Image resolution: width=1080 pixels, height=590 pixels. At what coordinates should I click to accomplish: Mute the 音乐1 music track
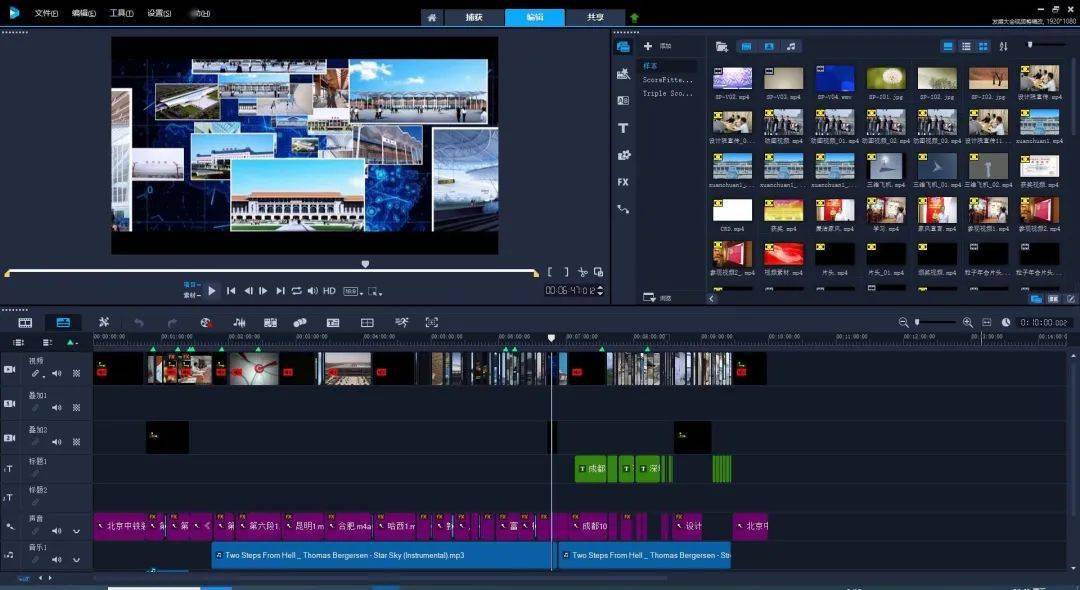[x=57, y=559]
